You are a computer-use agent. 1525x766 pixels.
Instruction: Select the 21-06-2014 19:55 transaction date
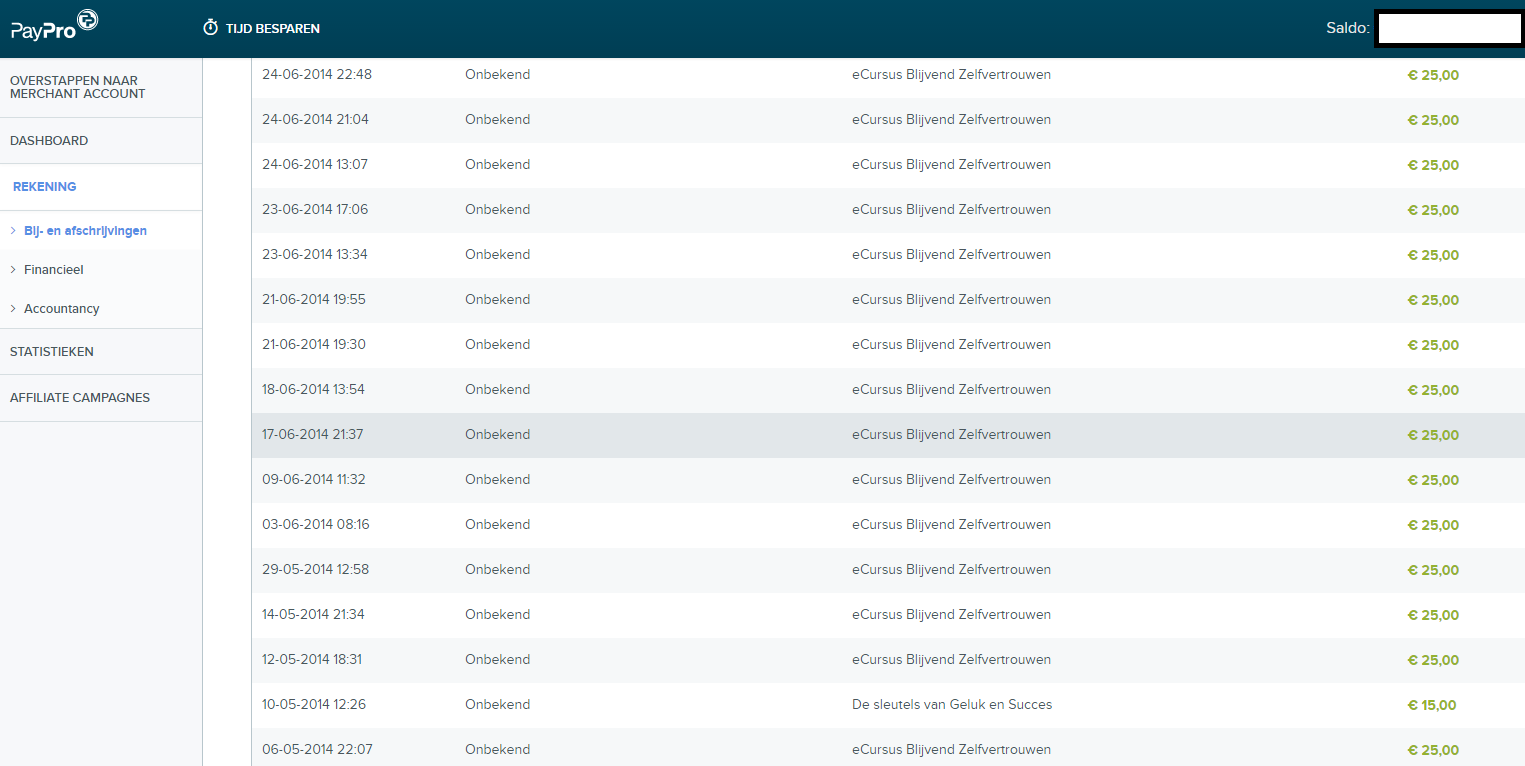pyautogui.click(x=314, y=300)
